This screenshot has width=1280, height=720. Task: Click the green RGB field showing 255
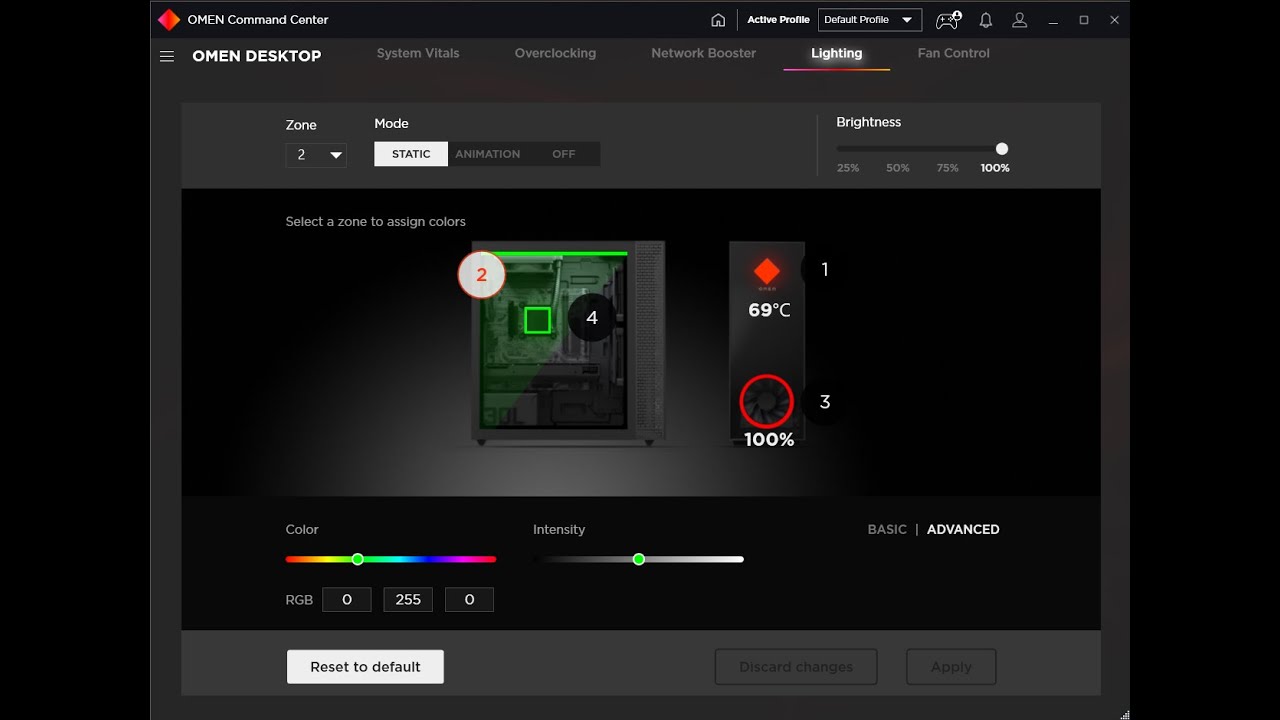coord(408,600)
